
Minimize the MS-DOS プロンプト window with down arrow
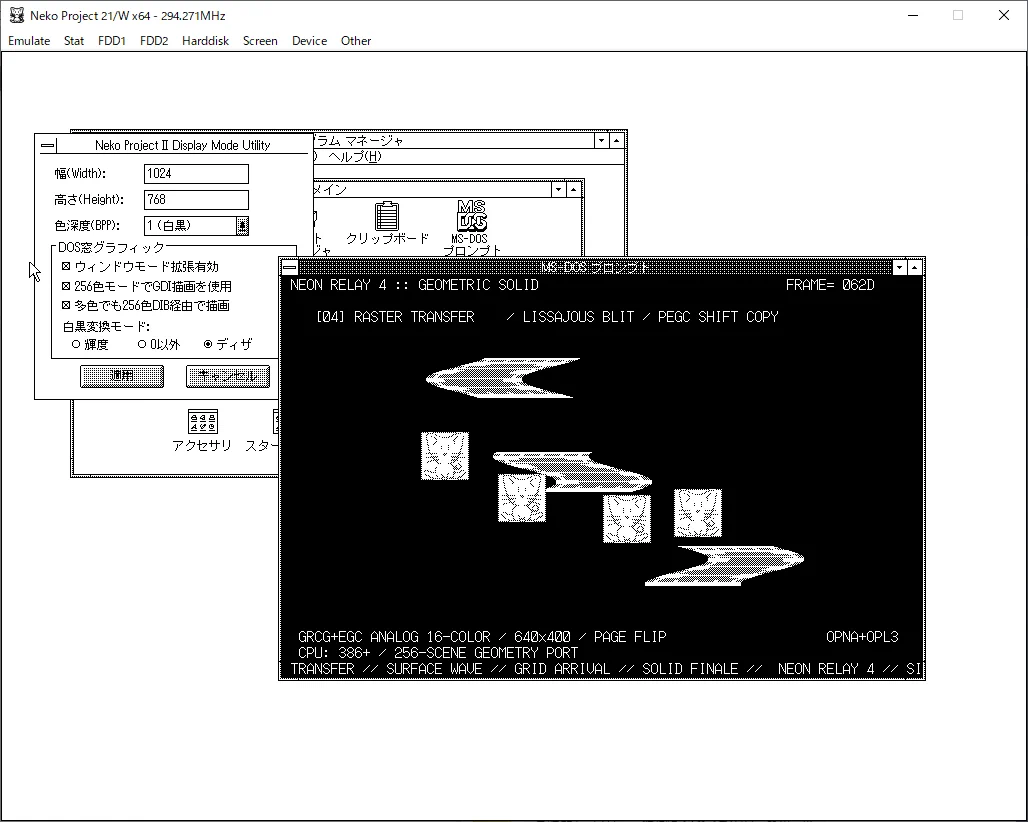(900, 267)
